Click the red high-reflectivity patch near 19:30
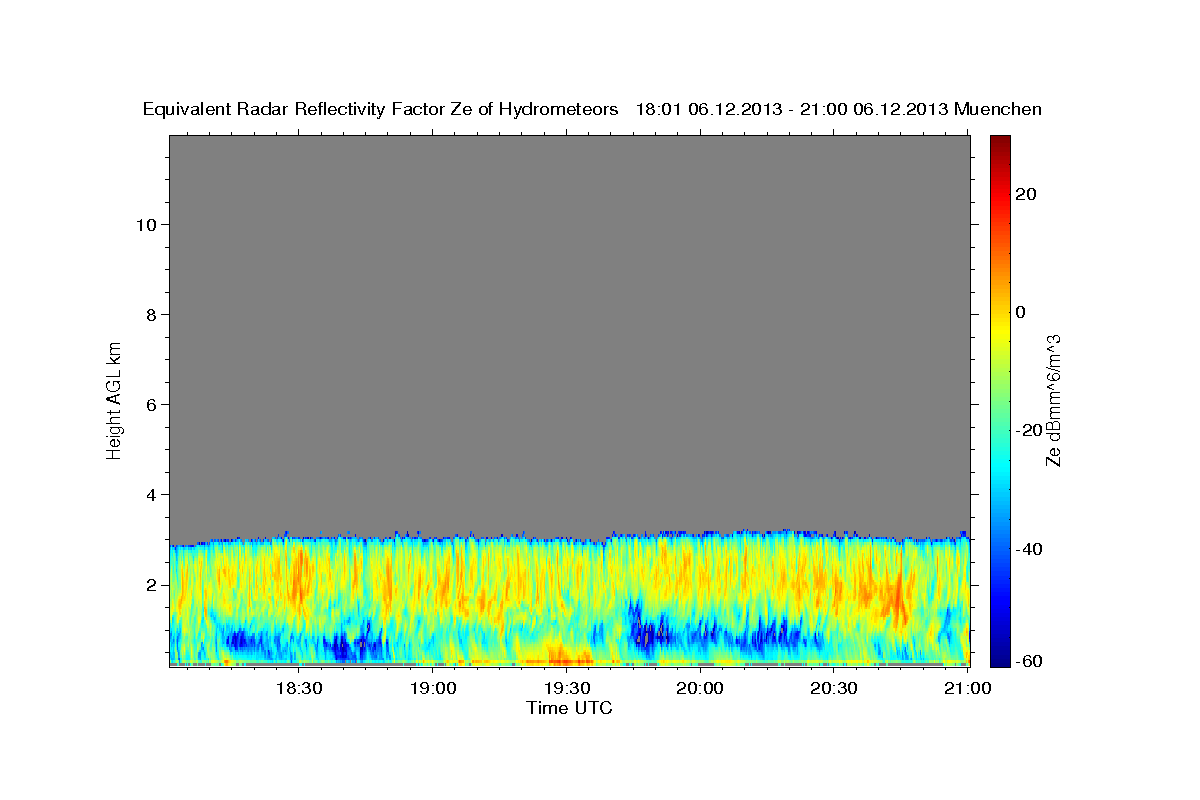 click(x=560, y=658)
